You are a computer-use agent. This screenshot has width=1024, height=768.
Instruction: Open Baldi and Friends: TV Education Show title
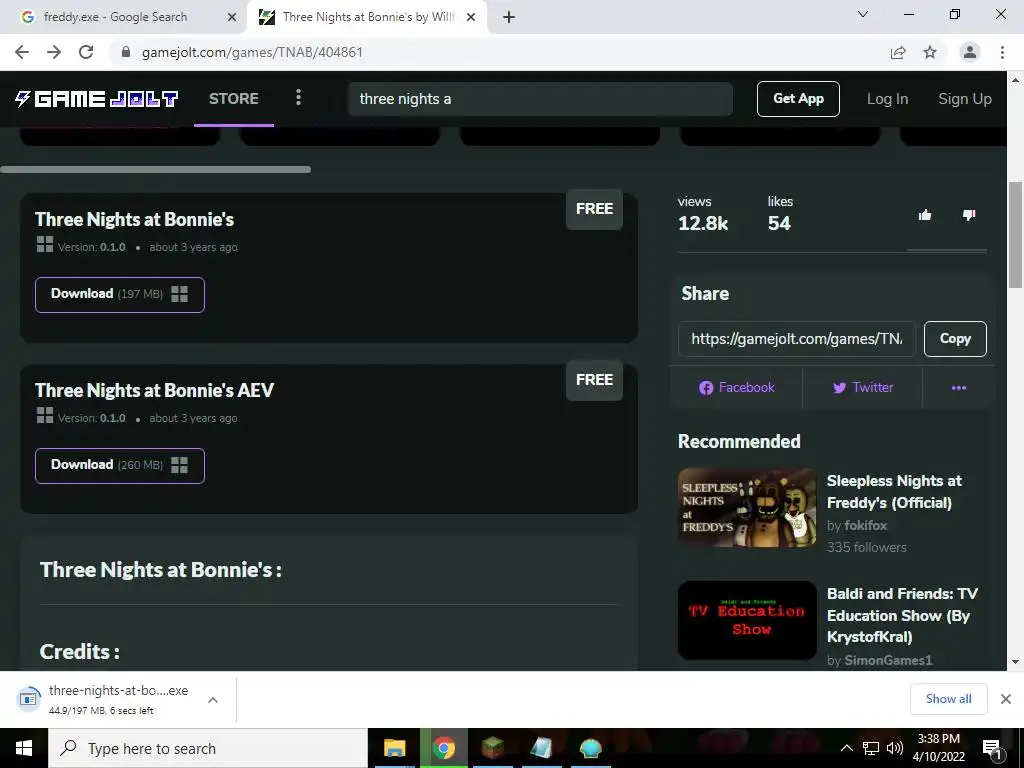coord(902,615)
